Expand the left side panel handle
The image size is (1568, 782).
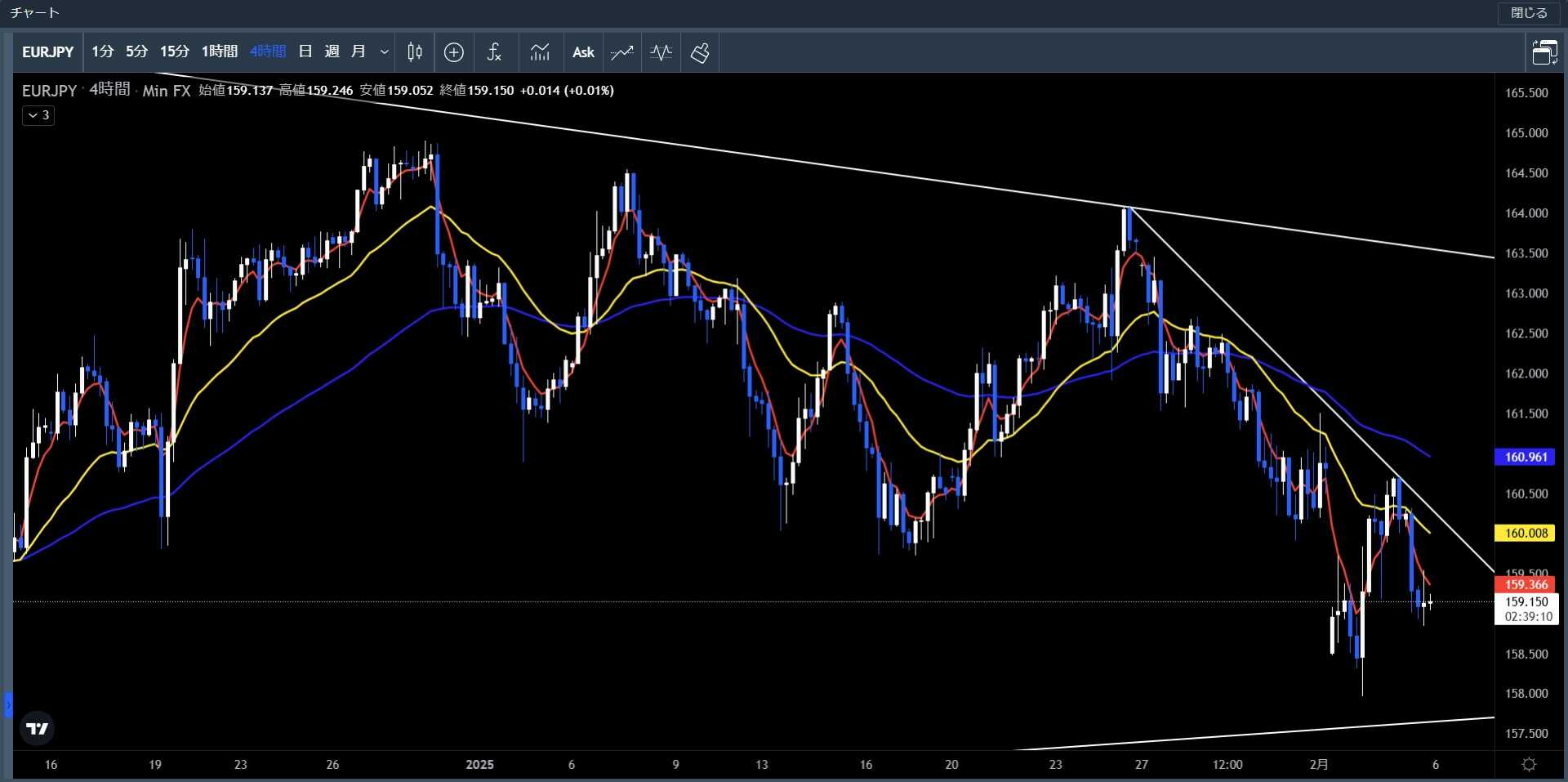tap(8, 704)
